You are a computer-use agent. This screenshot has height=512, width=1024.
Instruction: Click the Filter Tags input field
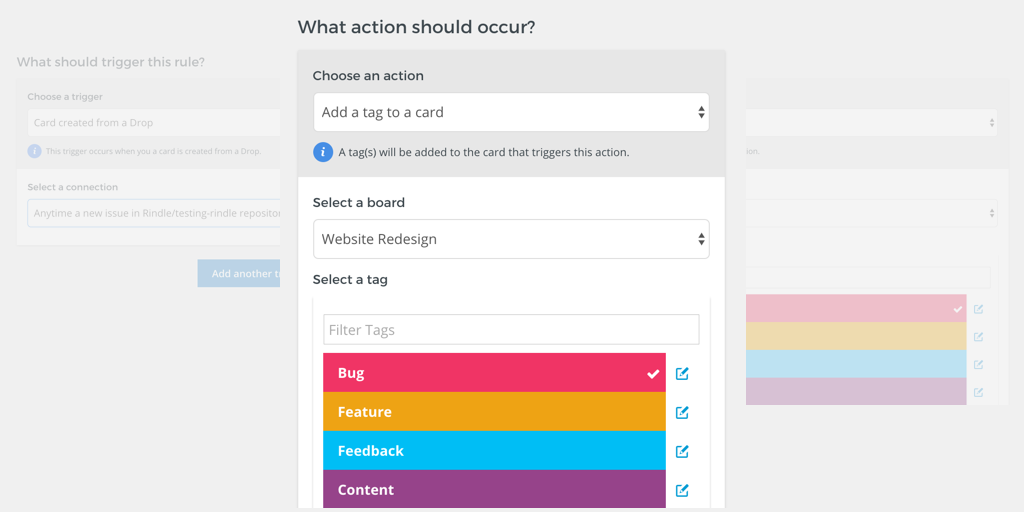(511, 330)
